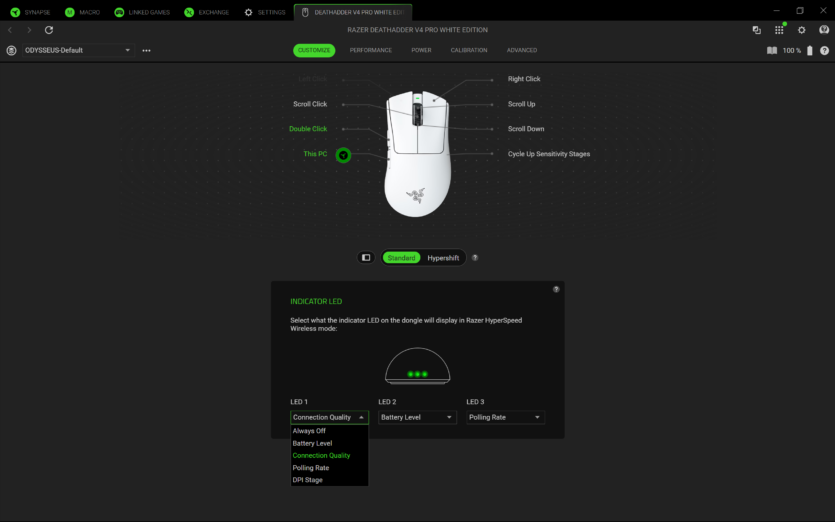835x522 pixels.
Task: Open the apps grid icon
Action: click(x=779, y=30)
